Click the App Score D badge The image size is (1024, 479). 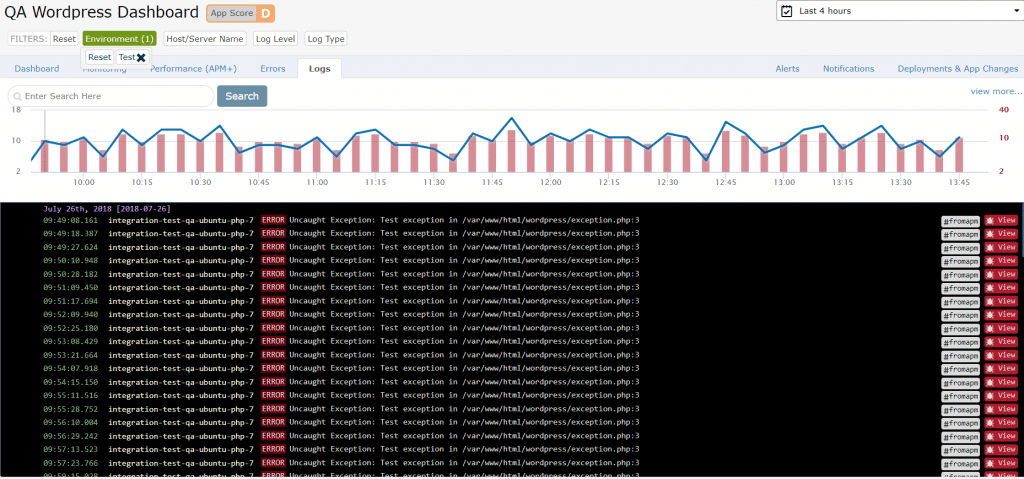[x=240, y=13]
